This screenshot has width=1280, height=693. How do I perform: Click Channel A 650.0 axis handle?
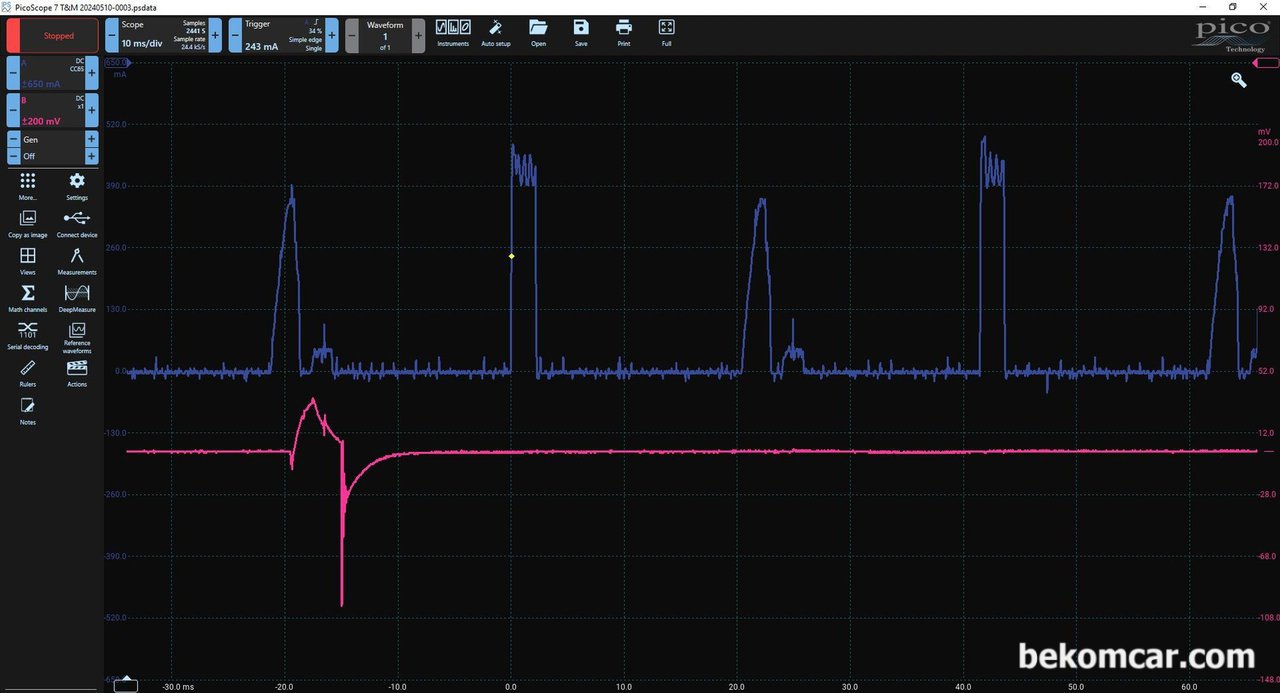tap(118, 63)
